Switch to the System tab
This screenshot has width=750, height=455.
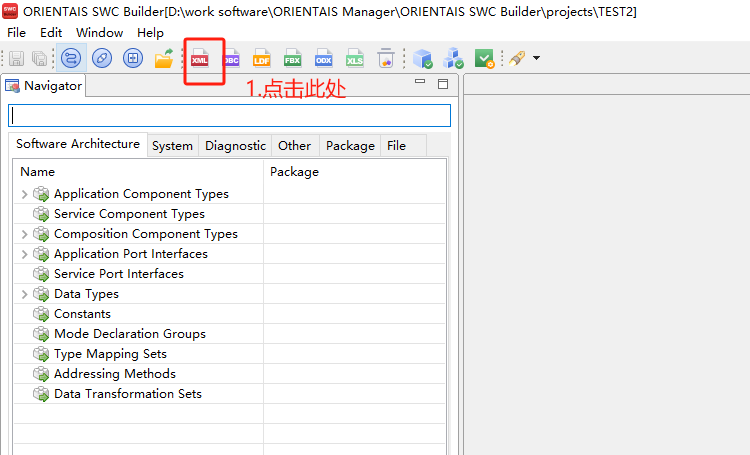pos(172,146)
